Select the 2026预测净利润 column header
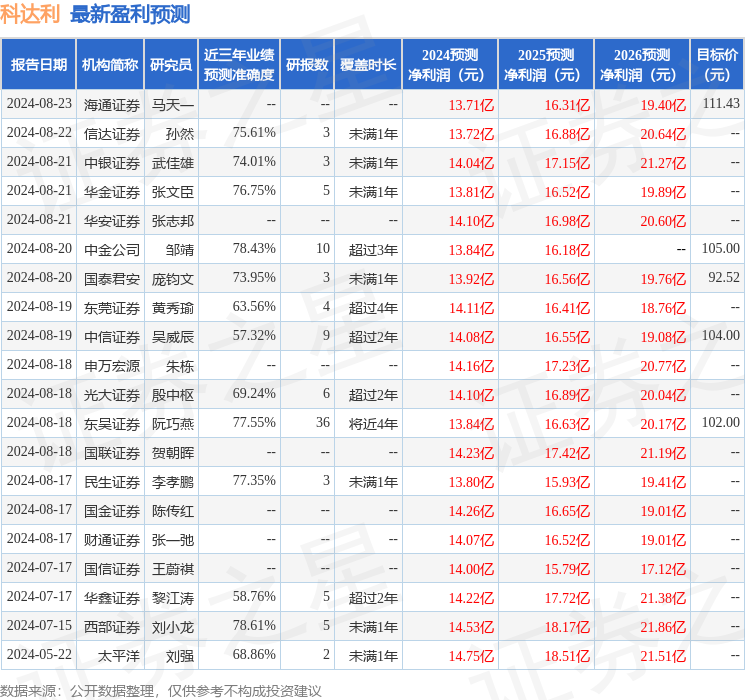745x700 pixels. pos(641,65)
